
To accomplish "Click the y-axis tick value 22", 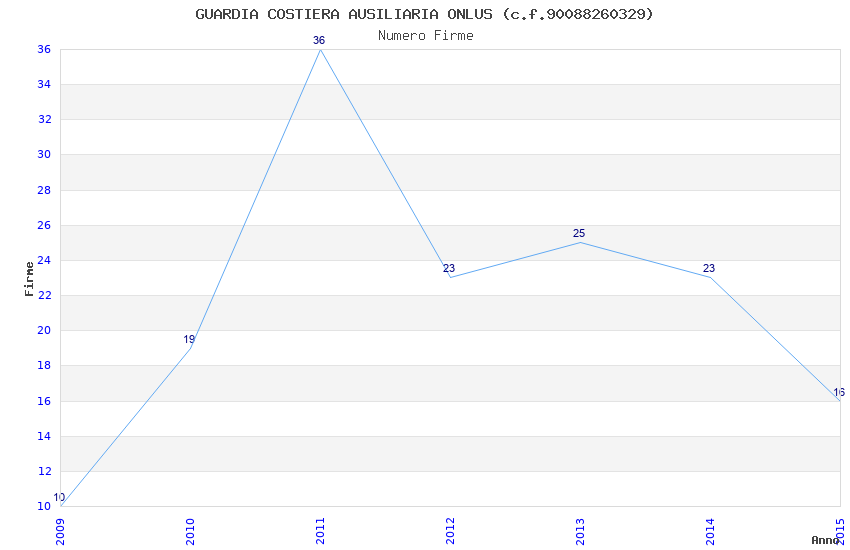I will (x=44, y=296).
